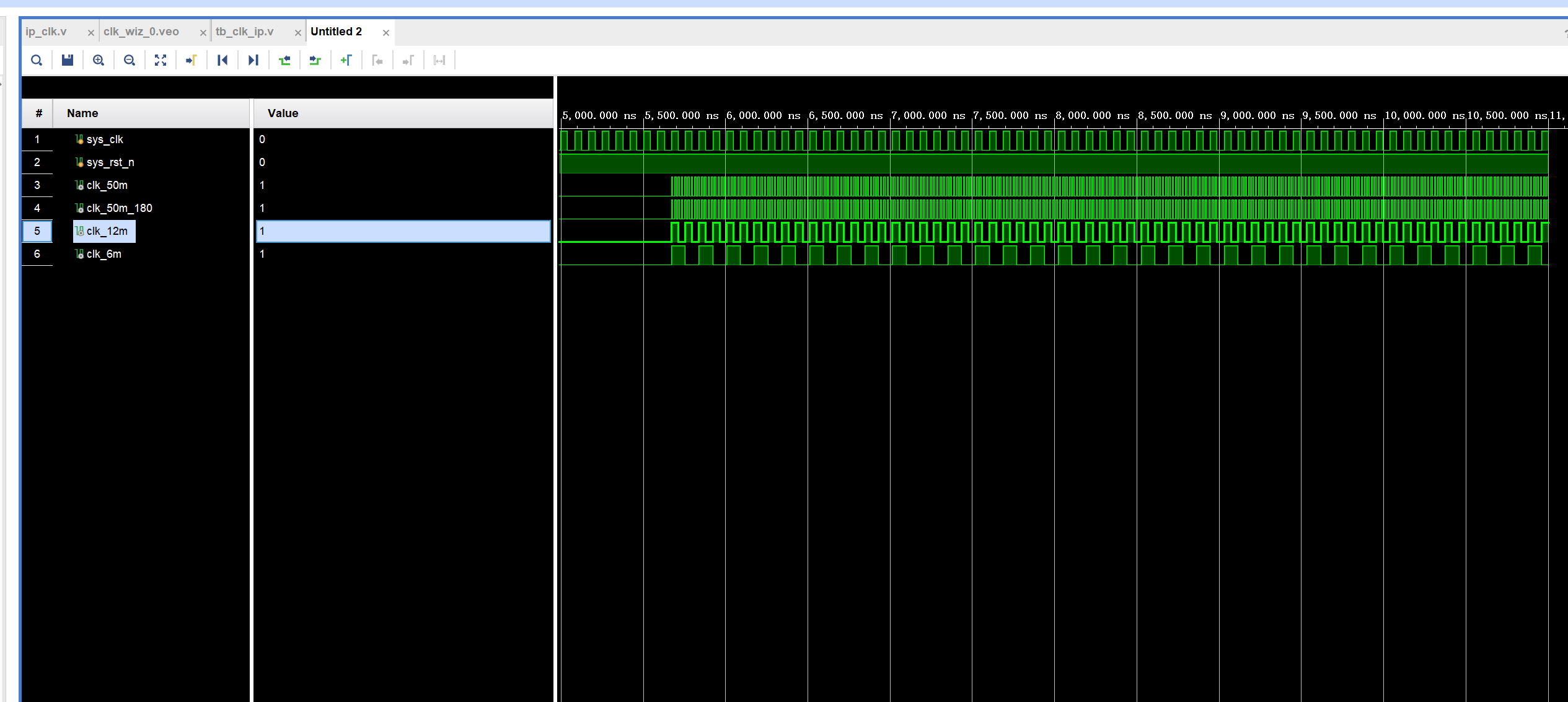Close the Untitled 2 waveform tab
This screenshot has width=1568, height=702.
coord(385,32)
